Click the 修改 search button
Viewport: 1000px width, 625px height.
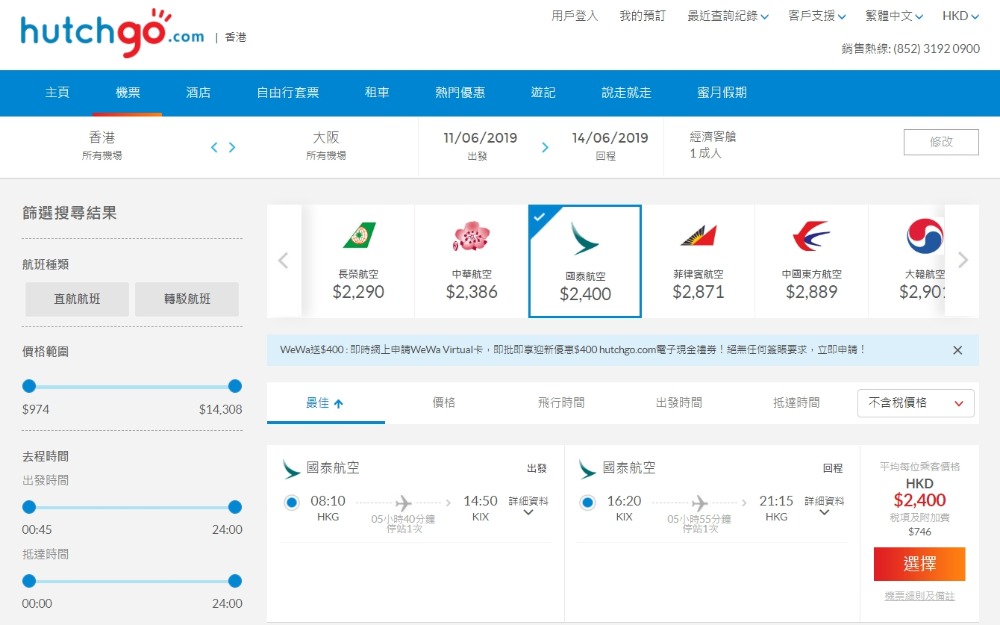tap(941, 142)
